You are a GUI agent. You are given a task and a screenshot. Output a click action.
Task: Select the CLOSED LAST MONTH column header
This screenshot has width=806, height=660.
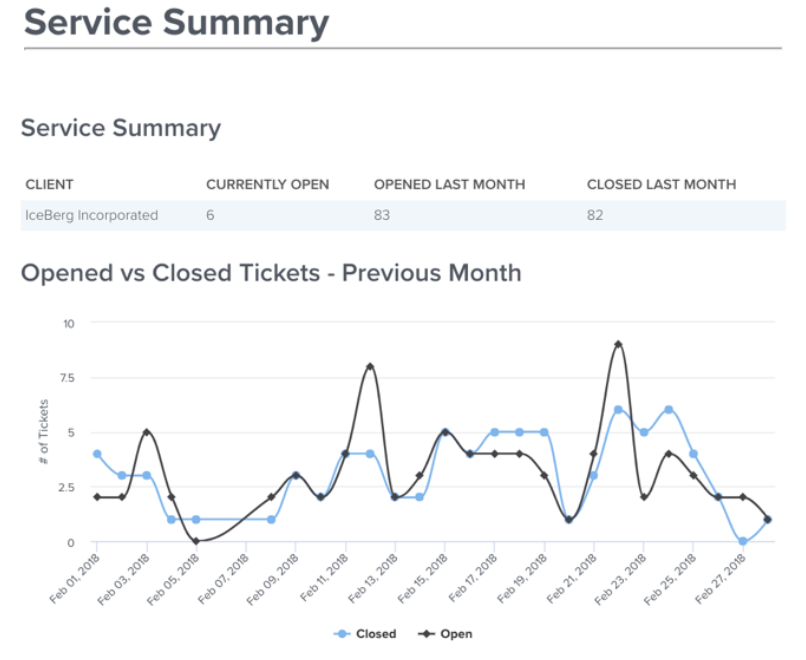pos(662,185)
